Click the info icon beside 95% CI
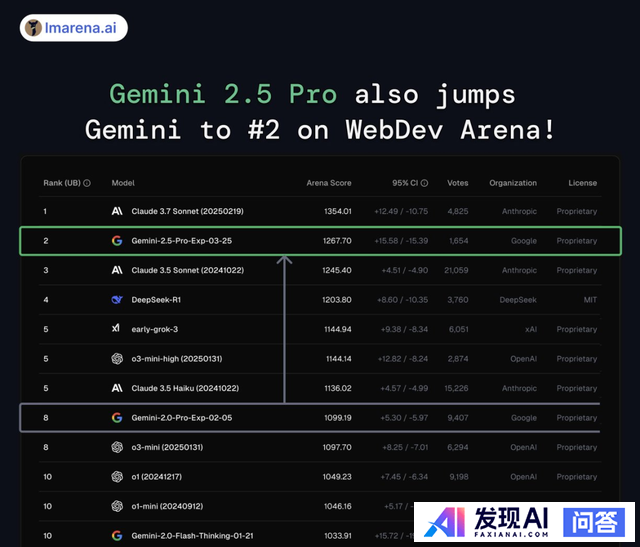Viewport: 640px width, 547px height. coord(424,183)
